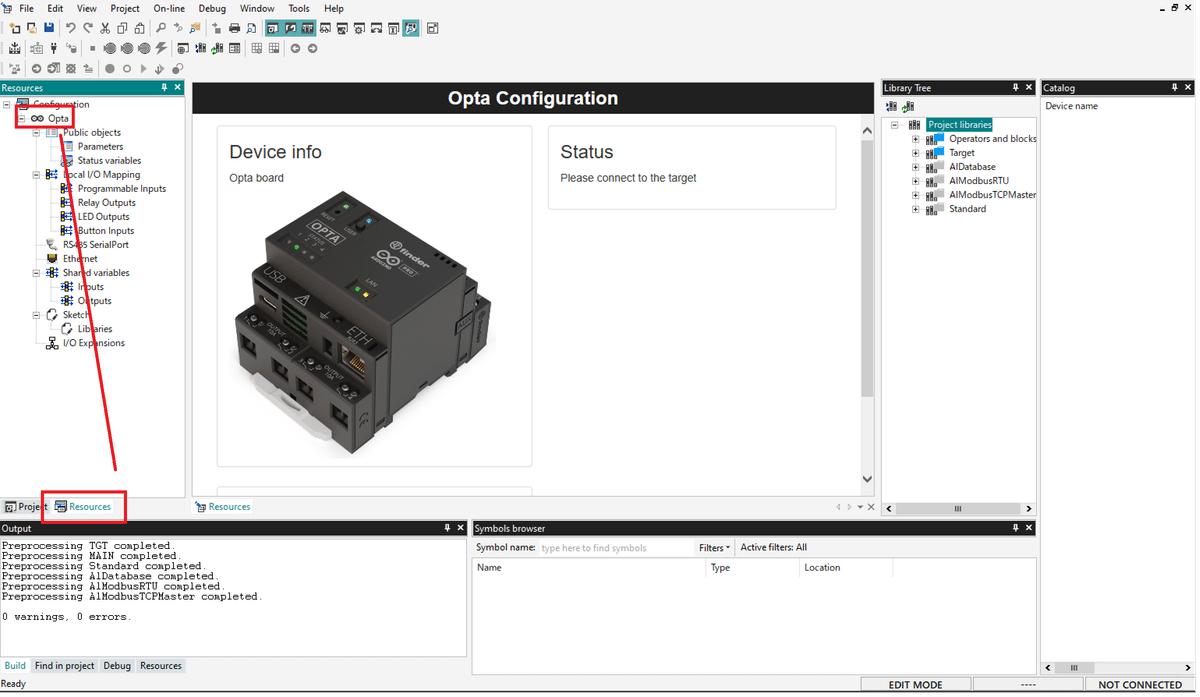This screenshot has width=1200, height=697.
Task: Click the Find magnifier icon
Action: [x=161, y=28]
